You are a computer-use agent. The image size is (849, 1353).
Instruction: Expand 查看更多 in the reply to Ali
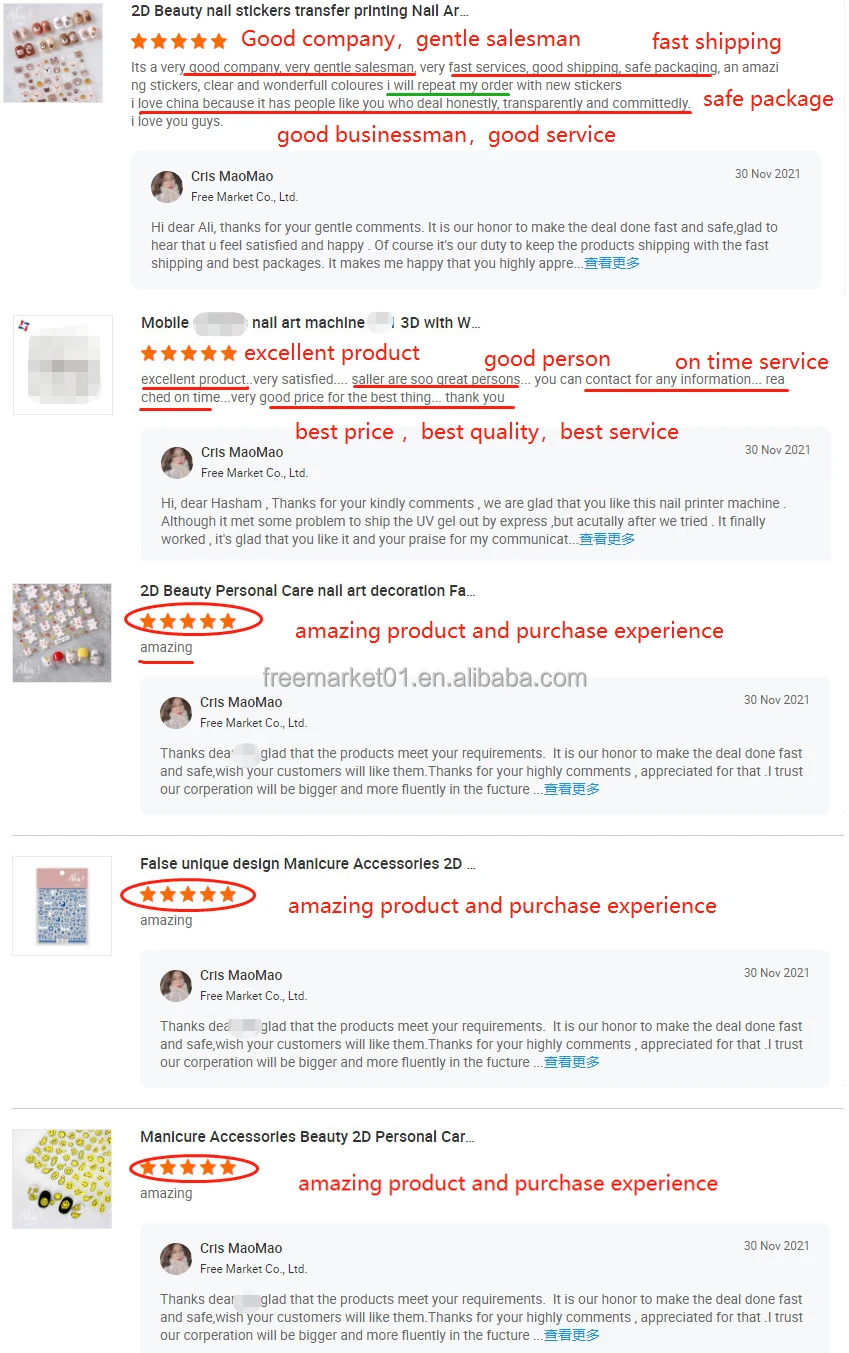click(x=612, y=264)
